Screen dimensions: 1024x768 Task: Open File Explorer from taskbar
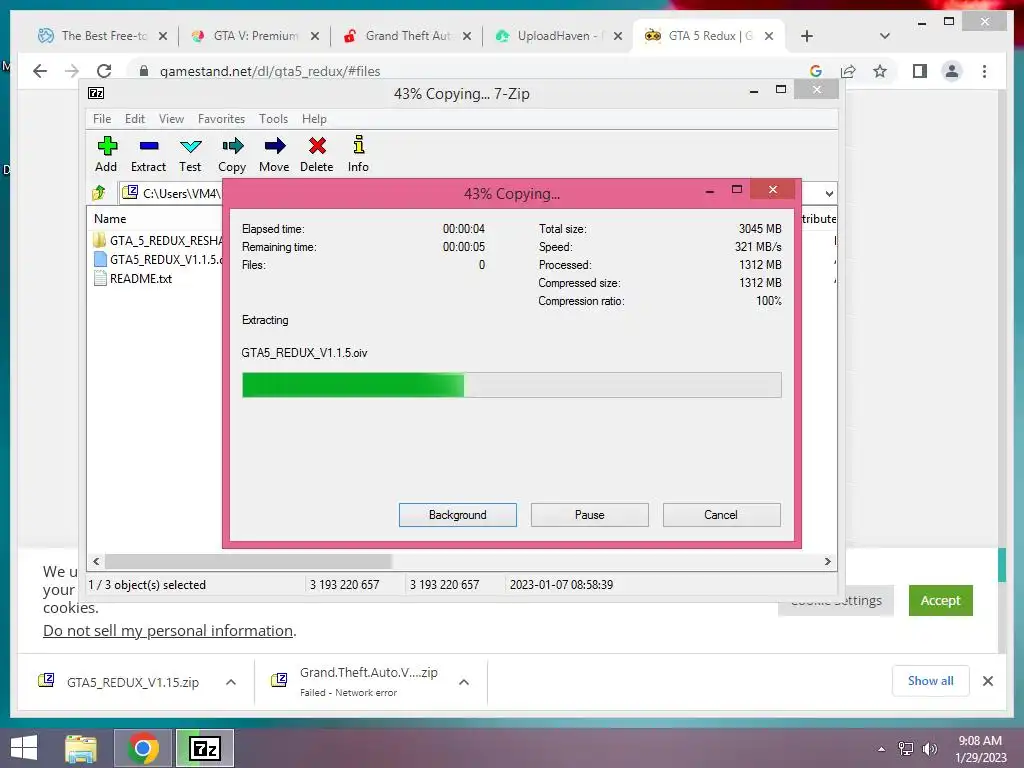click(82, 748)
